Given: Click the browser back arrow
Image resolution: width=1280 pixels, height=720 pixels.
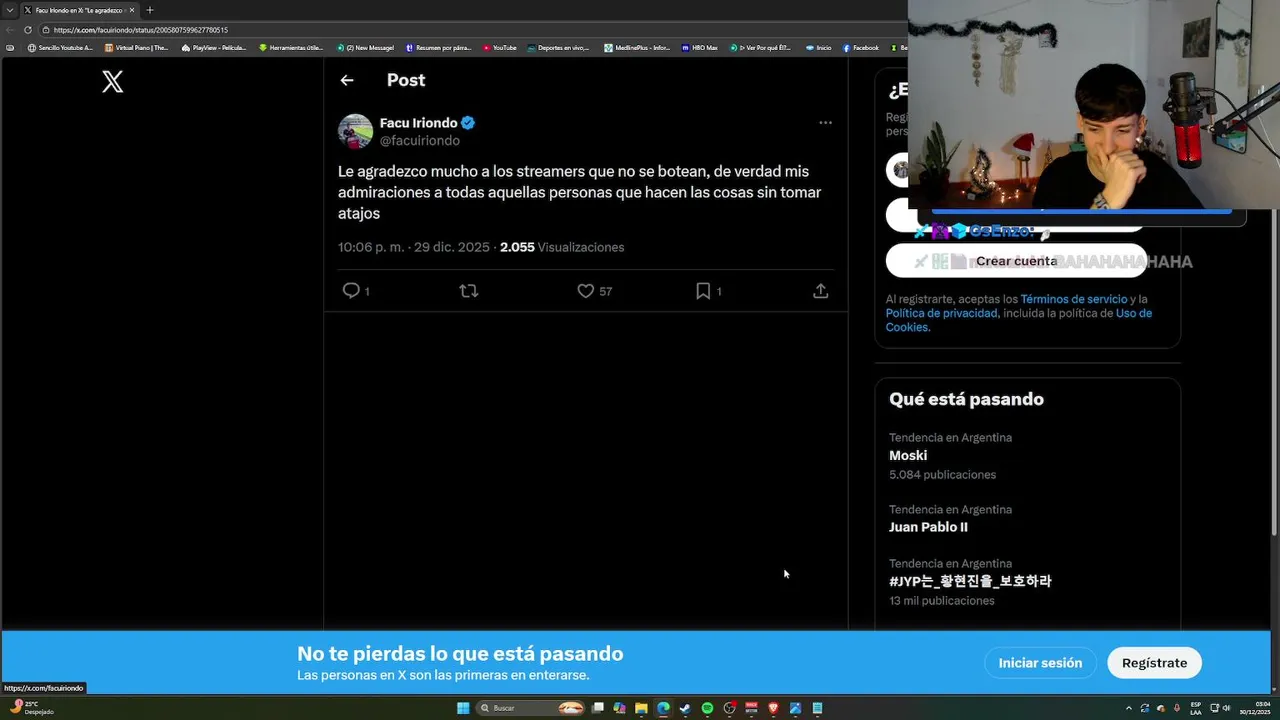Looking at the screenshot, I should pos(10,30).
